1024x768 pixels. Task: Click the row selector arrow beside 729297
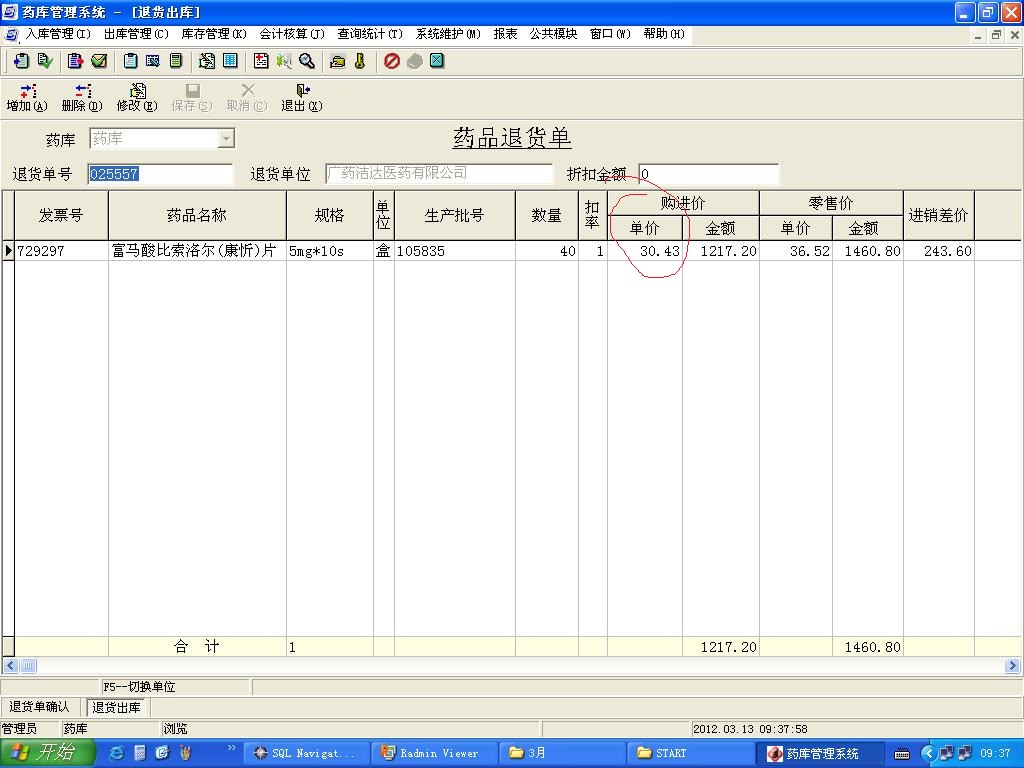(x=8, y=251)
